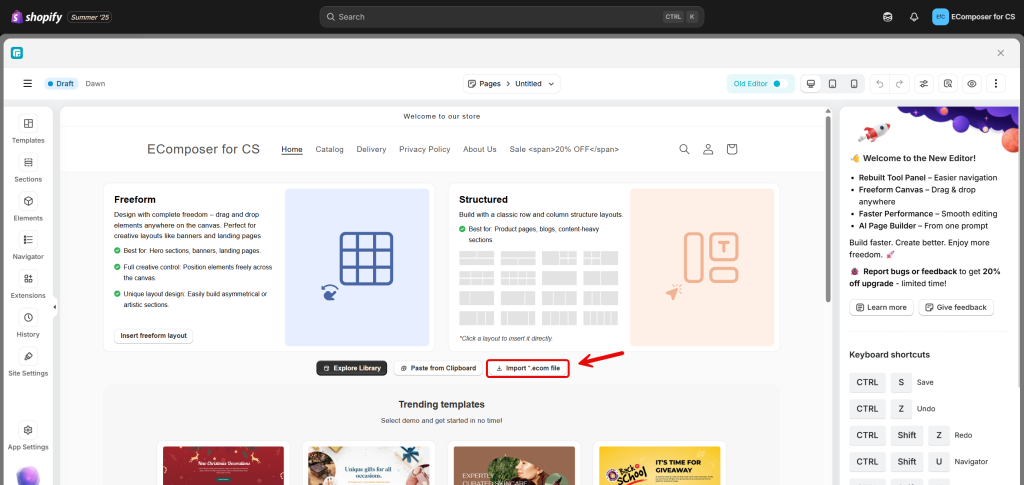
Task: Switch to desktop preview
Action: click(x=811, y=84)
